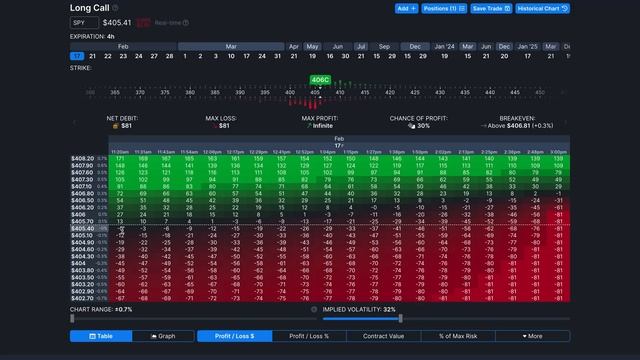Select expiration date Mar 1
Image resolution: width=640 pixels, height=360 pixels.
[185, 56]
